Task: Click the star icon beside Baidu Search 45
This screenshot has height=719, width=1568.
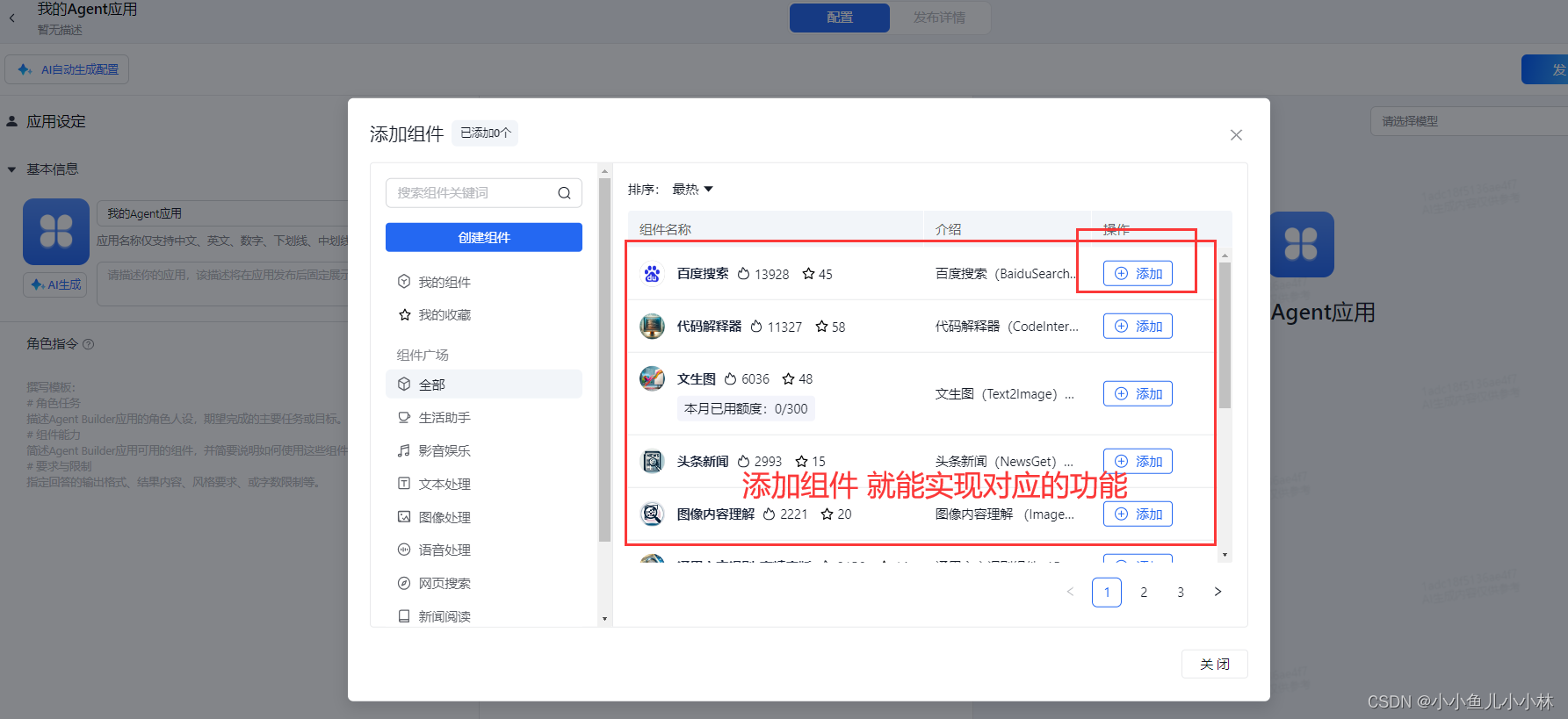Action: coord(808,274)
